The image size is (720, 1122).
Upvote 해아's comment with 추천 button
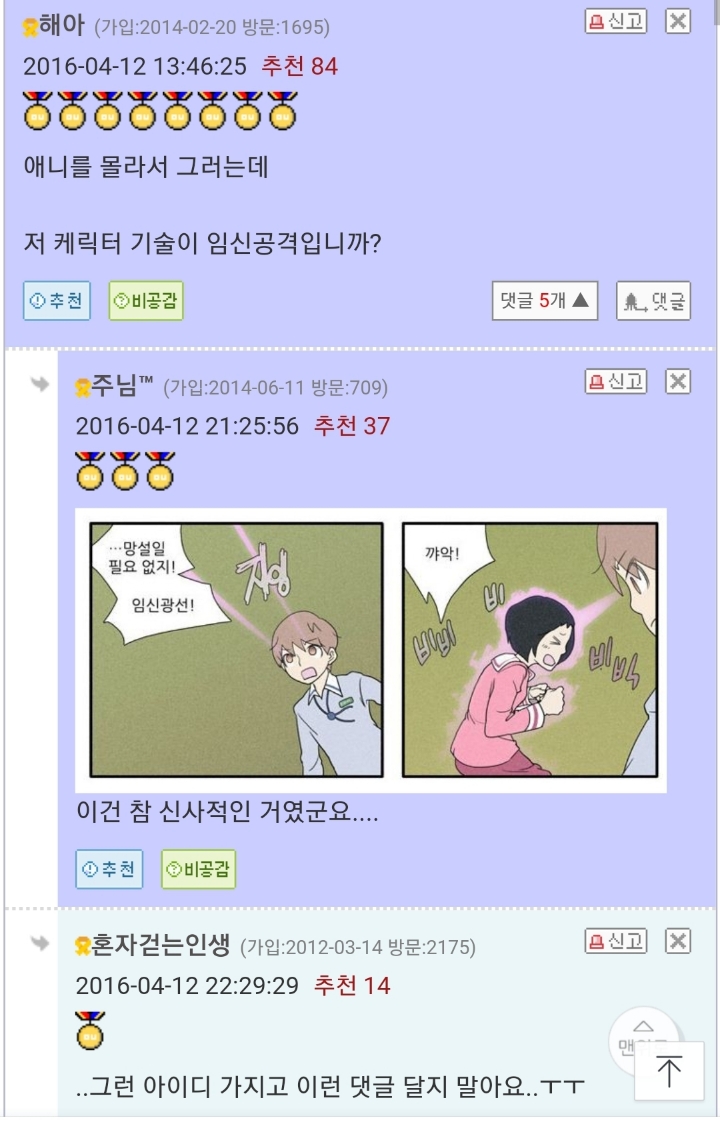57,301
